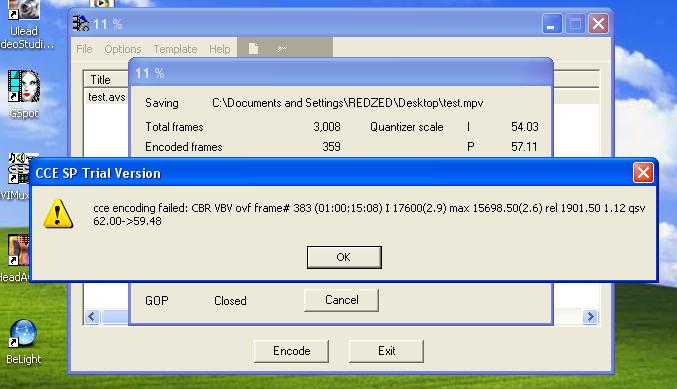Click the Encode button
Screen dimensions: 677x389
[291, 351]
